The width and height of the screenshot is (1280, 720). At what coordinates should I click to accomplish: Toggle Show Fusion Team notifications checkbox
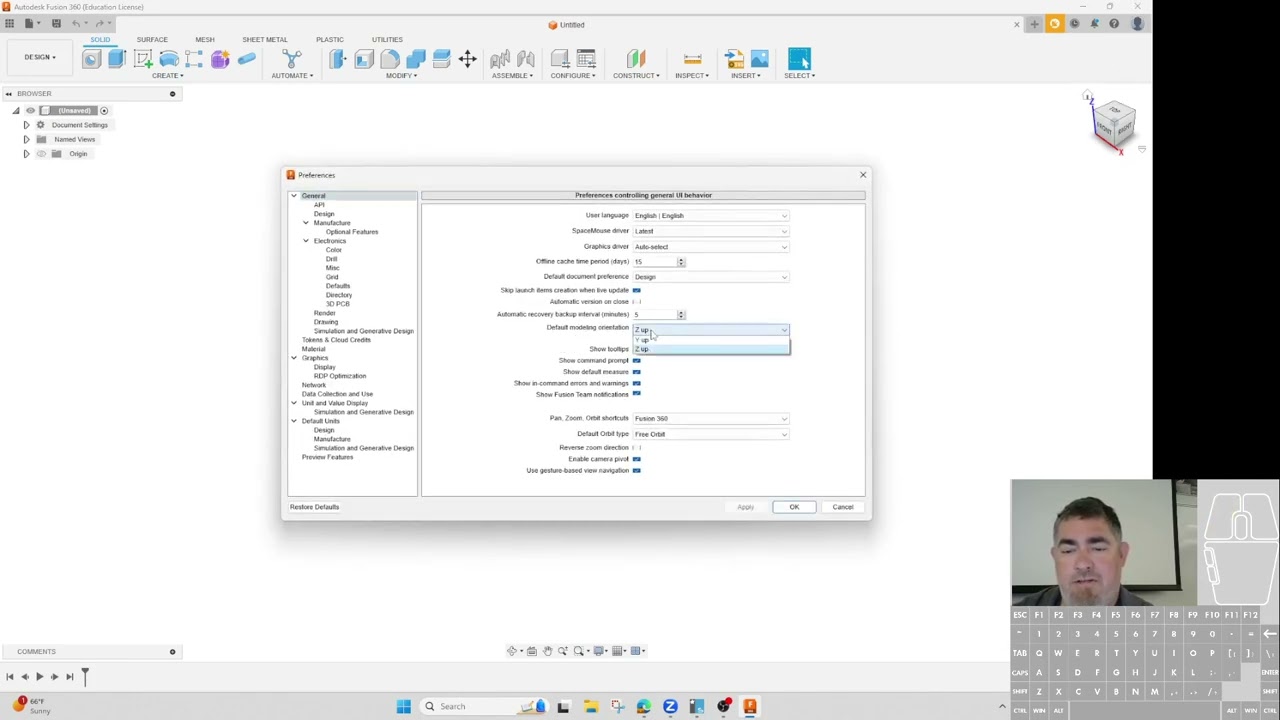(636, 394)
